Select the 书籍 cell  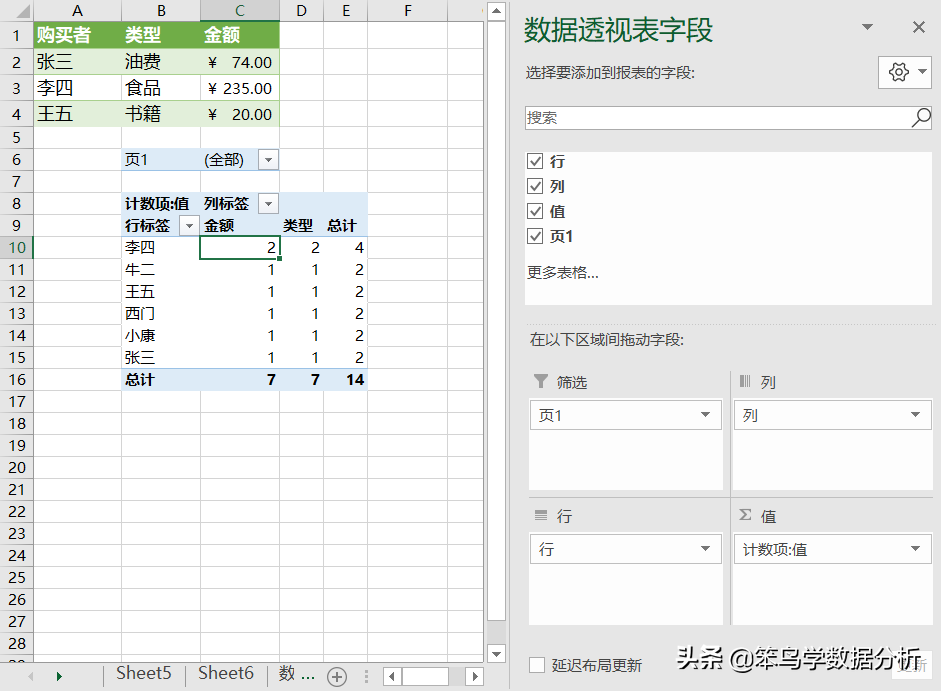pos(161,114)
